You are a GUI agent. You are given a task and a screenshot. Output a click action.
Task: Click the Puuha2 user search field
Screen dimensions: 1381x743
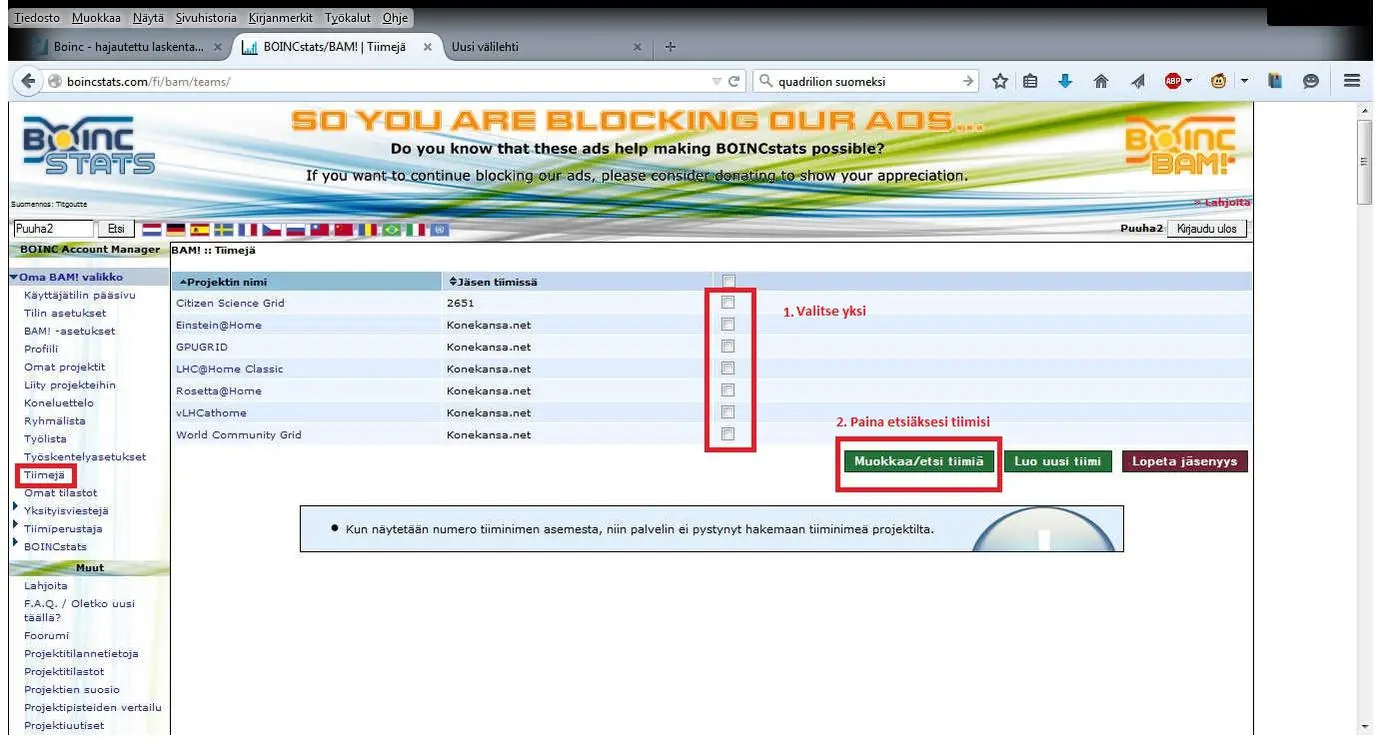tap(53, 229)
